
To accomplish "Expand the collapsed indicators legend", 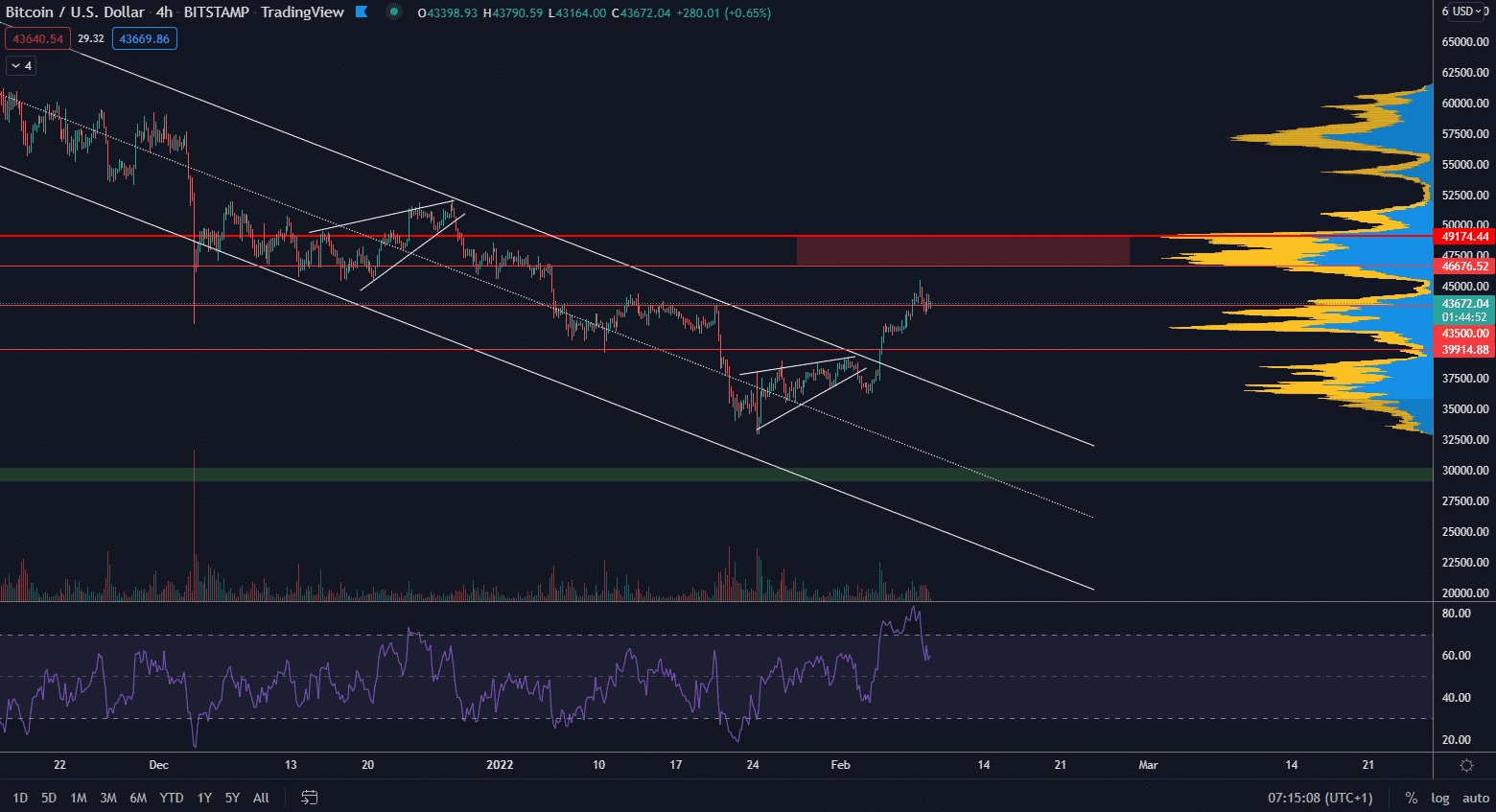I will [x=20, y=66].
